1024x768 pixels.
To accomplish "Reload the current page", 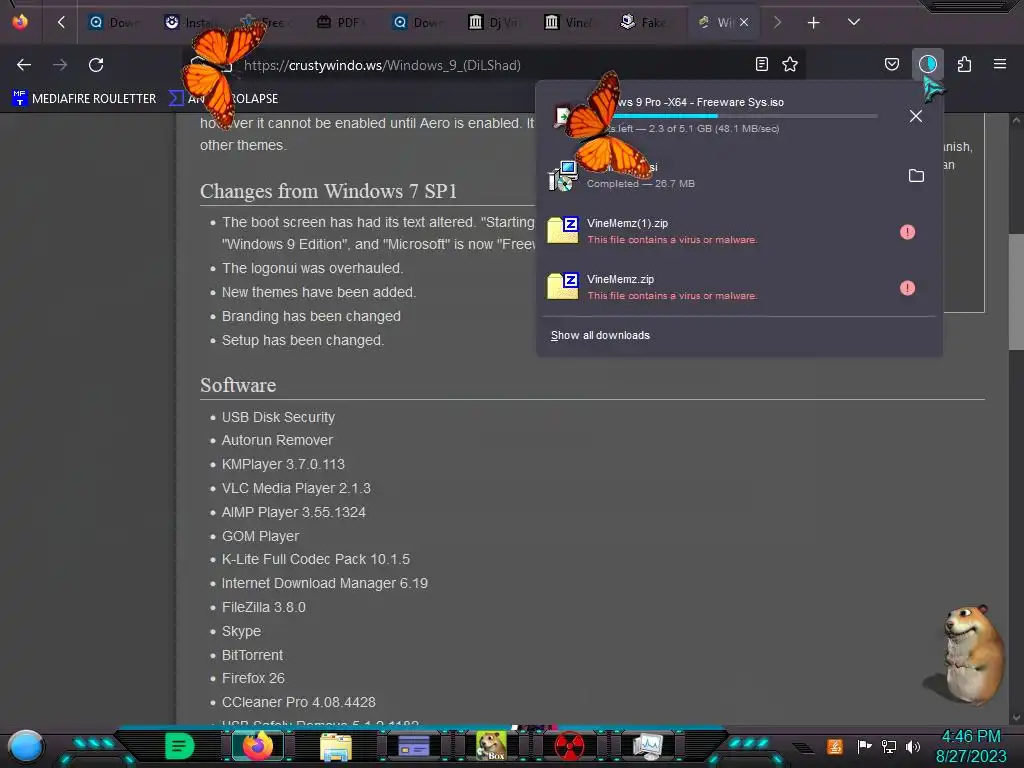I will [x=96, y=65].
